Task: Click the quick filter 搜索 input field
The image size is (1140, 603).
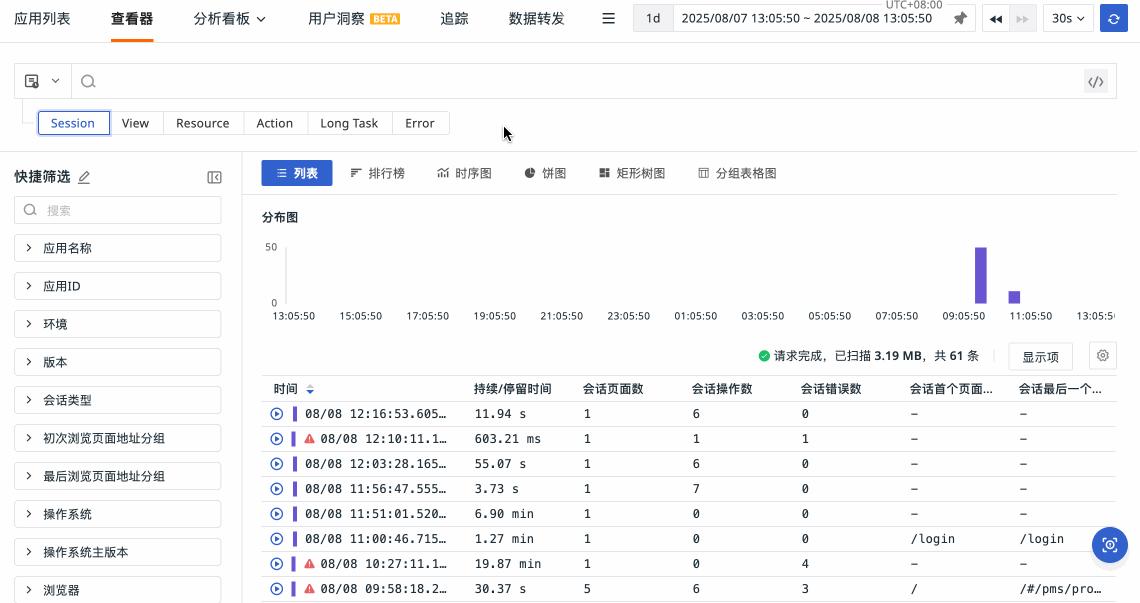Action: 117,210
